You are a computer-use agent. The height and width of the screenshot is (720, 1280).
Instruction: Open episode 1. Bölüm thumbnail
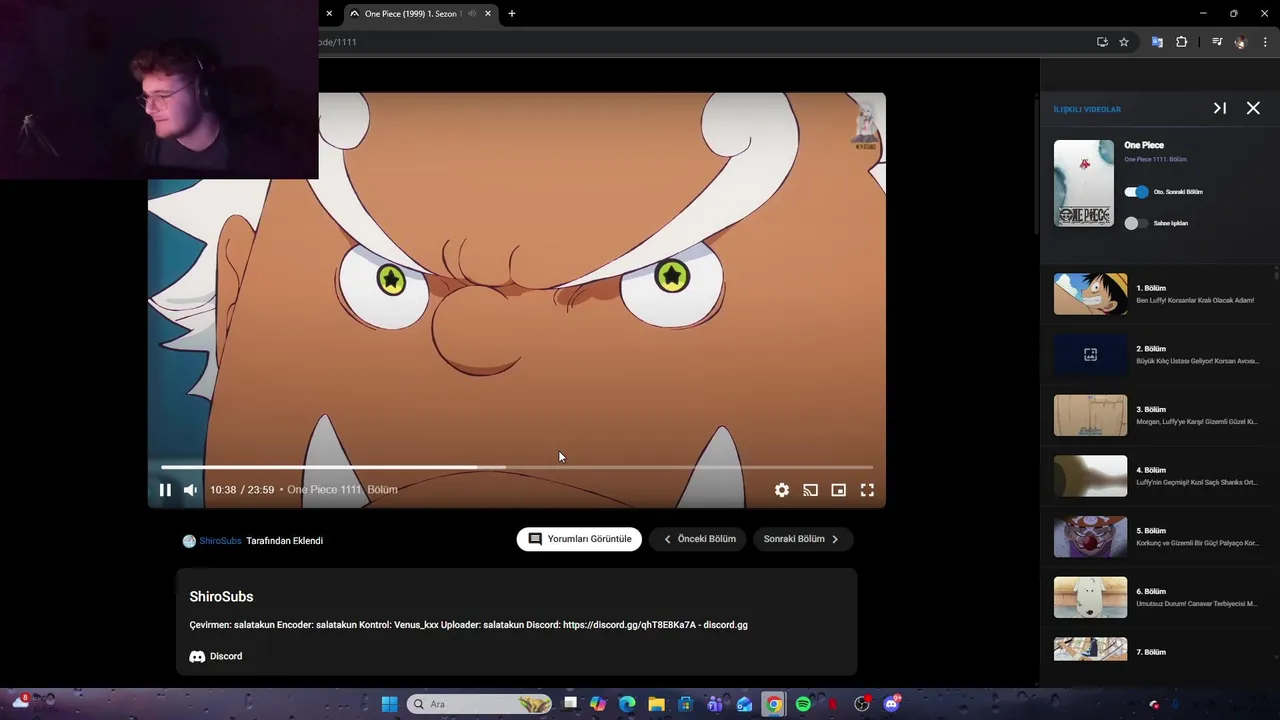tap(1090, 294)
